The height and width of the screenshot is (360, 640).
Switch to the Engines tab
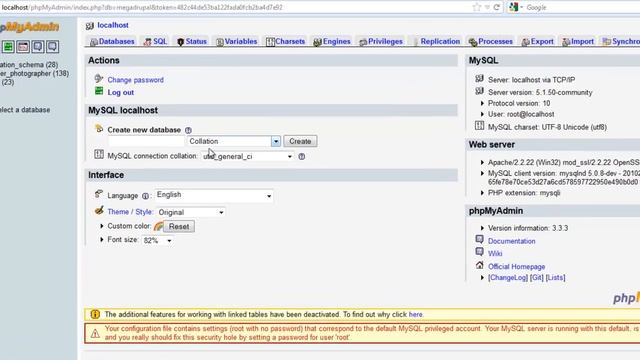coord(332,41)
